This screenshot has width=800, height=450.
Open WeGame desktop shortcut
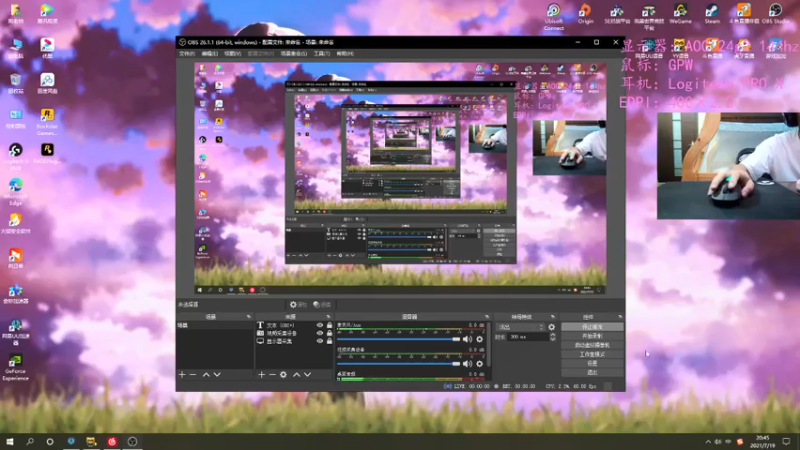click(680, 14)
